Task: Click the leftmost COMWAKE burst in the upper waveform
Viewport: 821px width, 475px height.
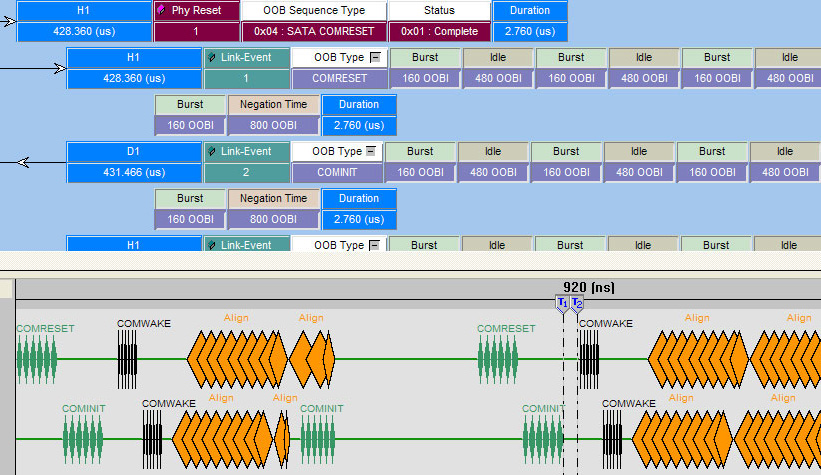Action: tap(127, 360)
